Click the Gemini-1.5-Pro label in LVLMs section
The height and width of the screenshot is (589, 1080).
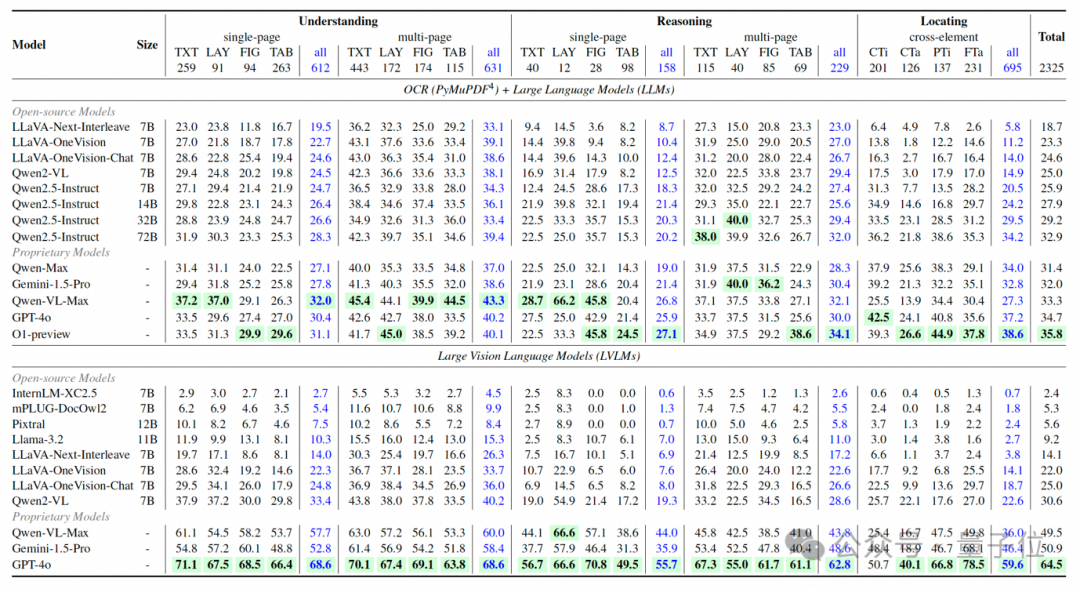[x=51, y=549]
